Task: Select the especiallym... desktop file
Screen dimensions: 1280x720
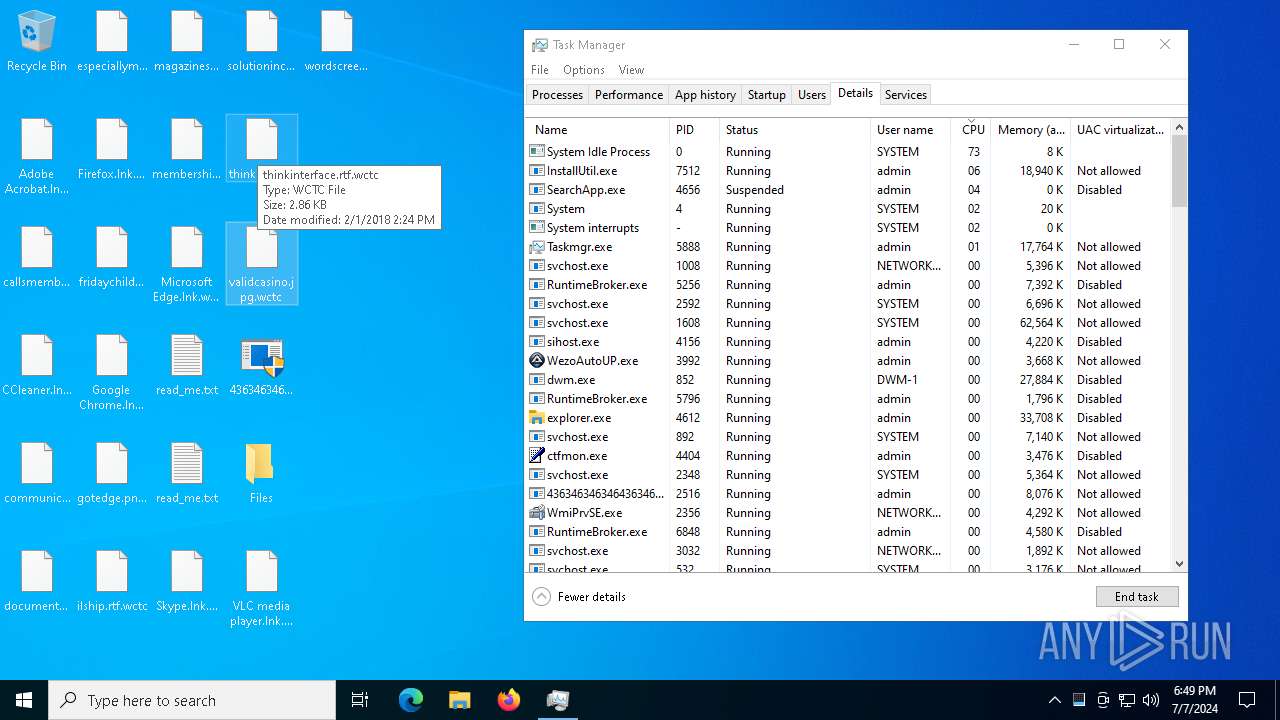Action: pyautogui.click(x=112, y=42)
